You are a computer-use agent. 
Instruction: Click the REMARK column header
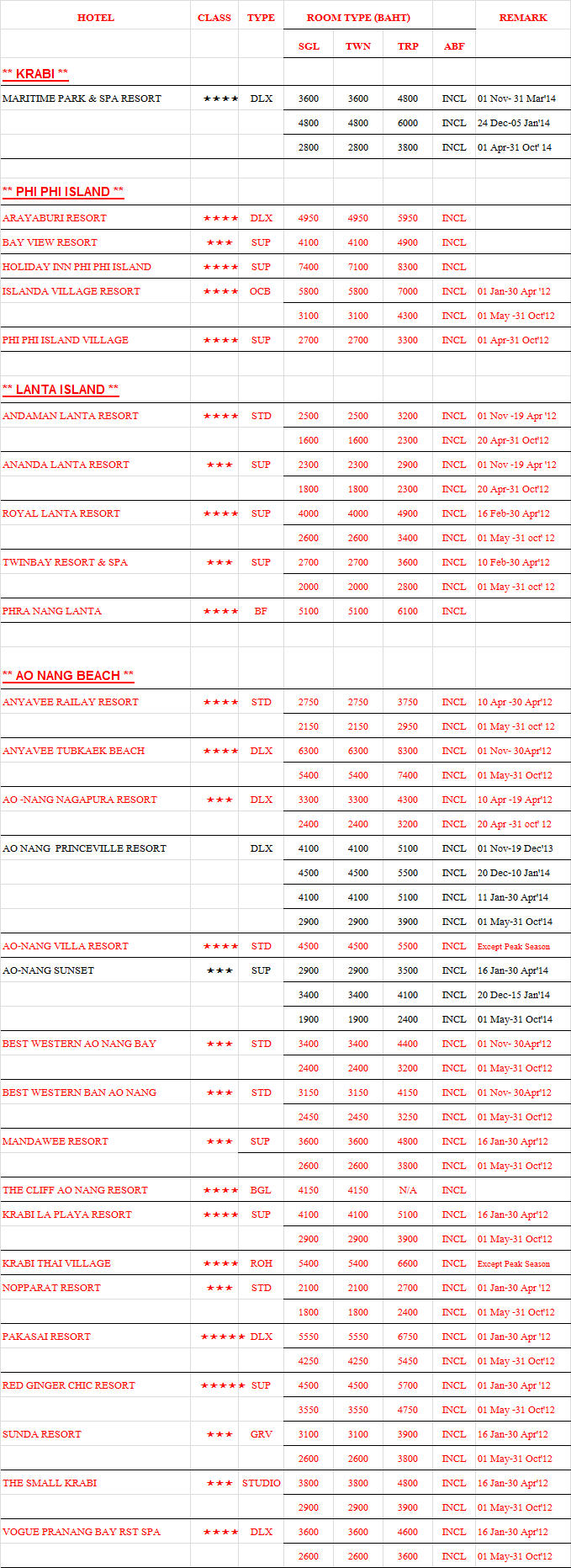[x=523, y=18]
